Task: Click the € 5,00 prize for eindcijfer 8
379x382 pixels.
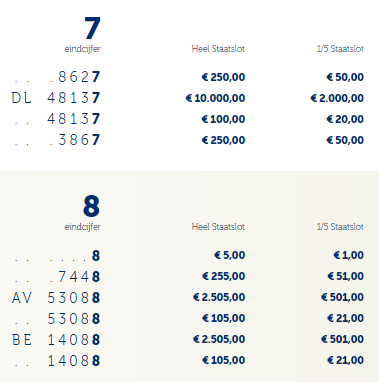Action: pyautogui.click(x=230, y=255)
